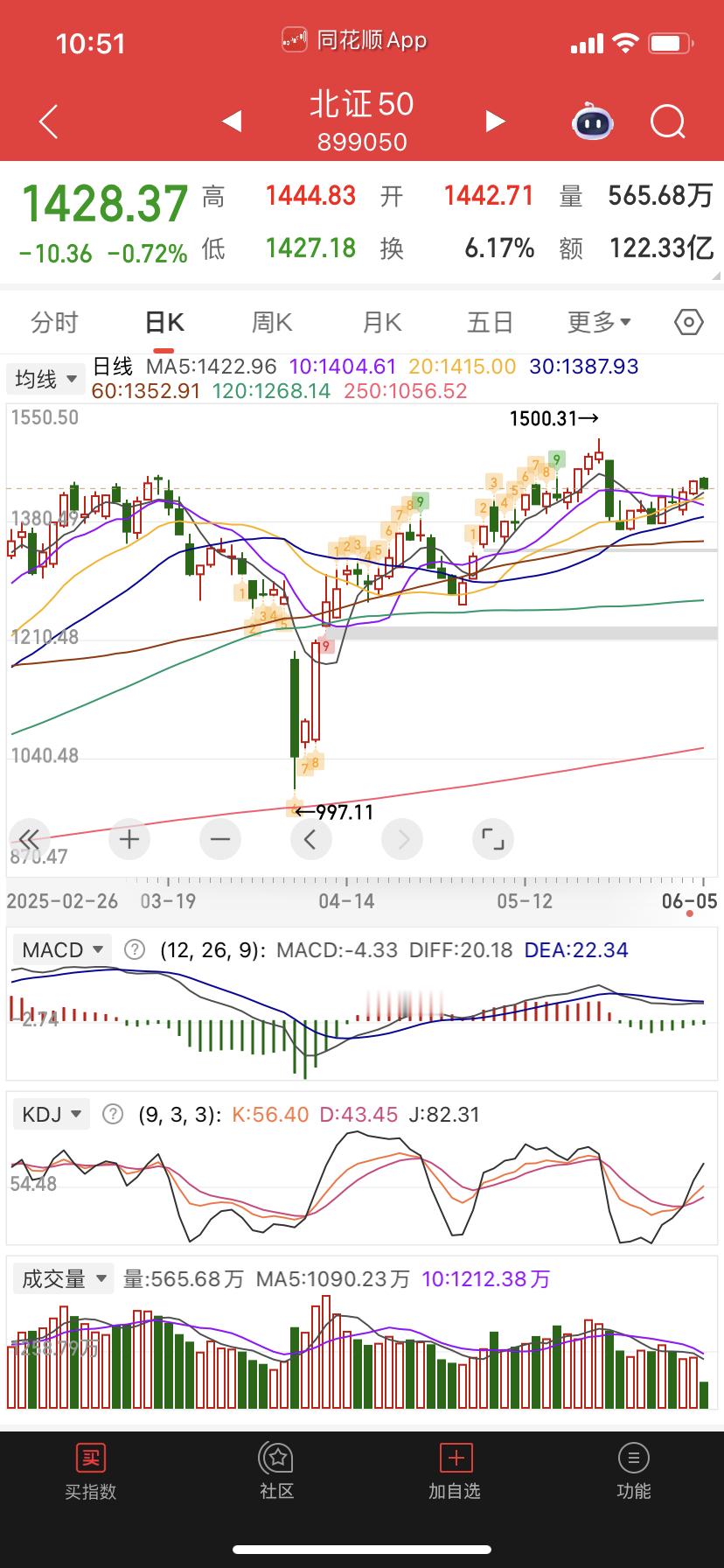This screenshot has width=724, height=1568.
Task: Tap the 北证50 index title
Action: coord(362,104)
